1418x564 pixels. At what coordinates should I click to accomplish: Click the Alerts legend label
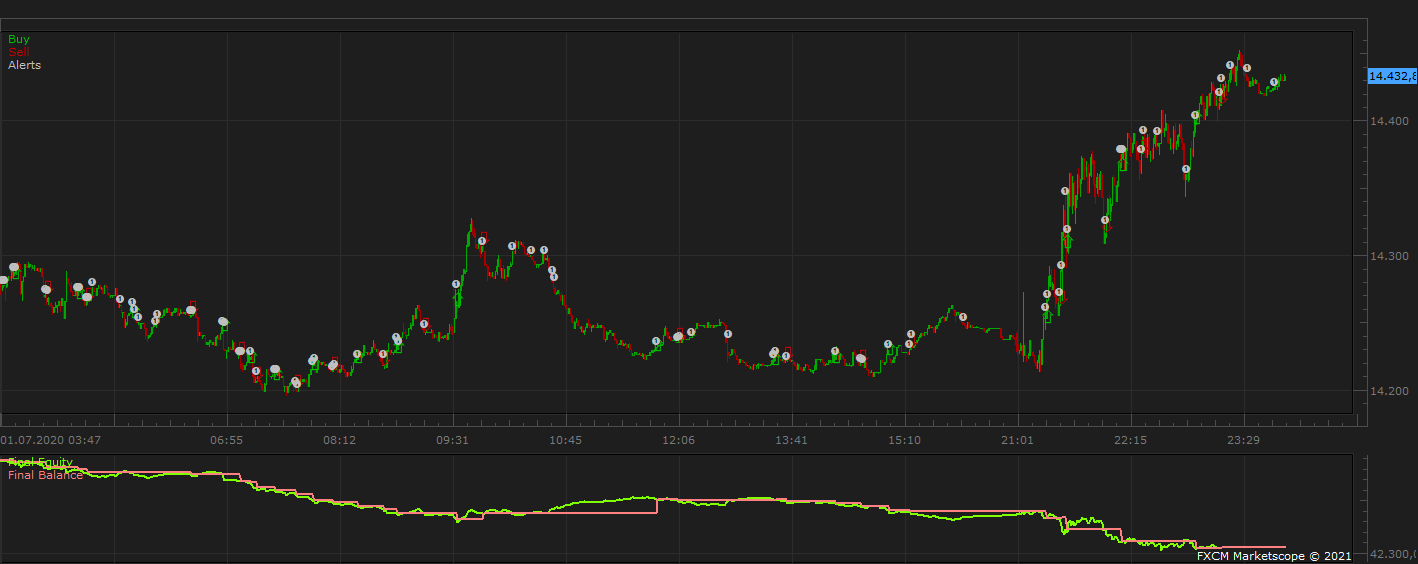(x=25, y=65)
